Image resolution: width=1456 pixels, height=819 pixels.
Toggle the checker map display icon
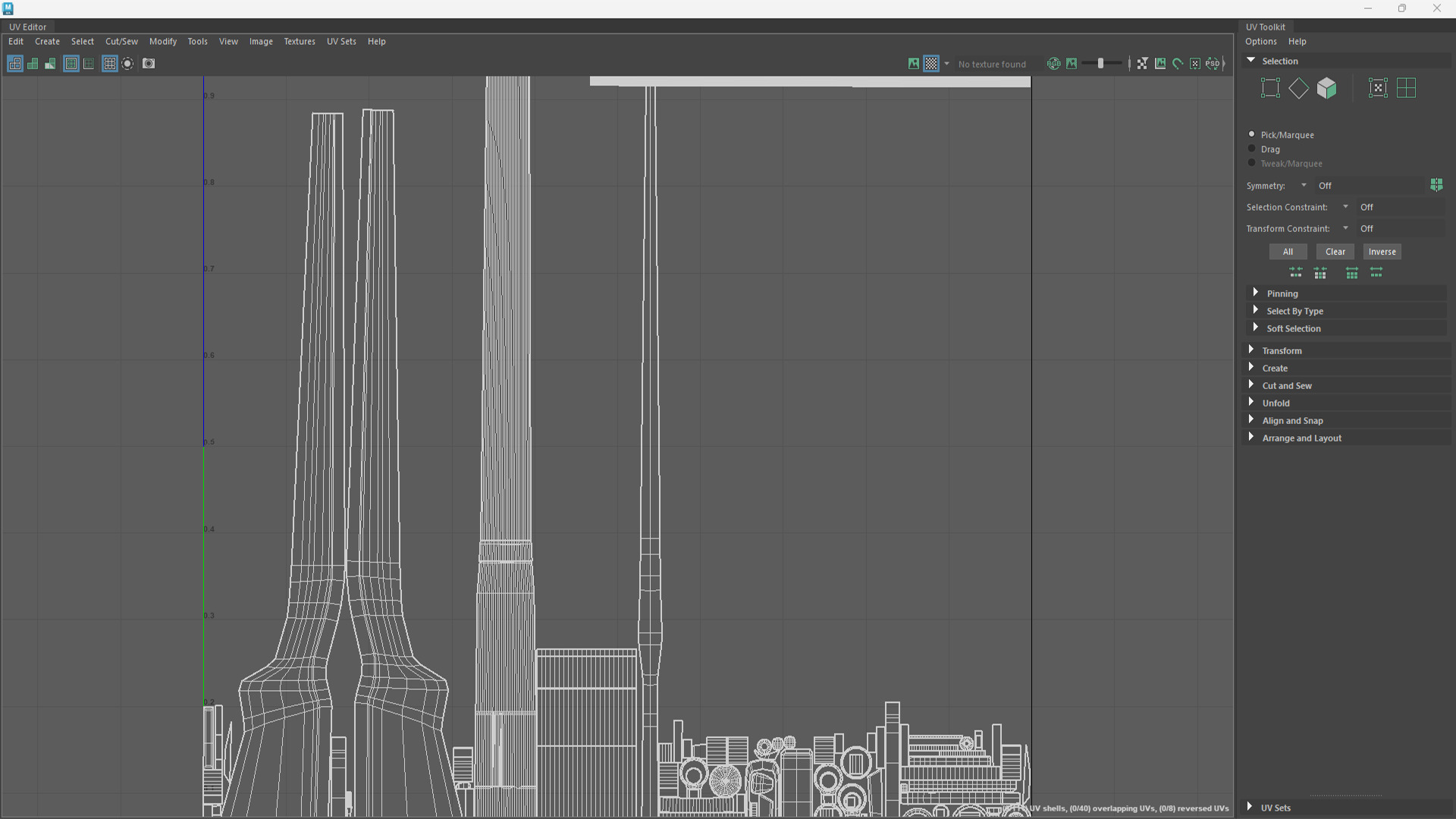931,64
